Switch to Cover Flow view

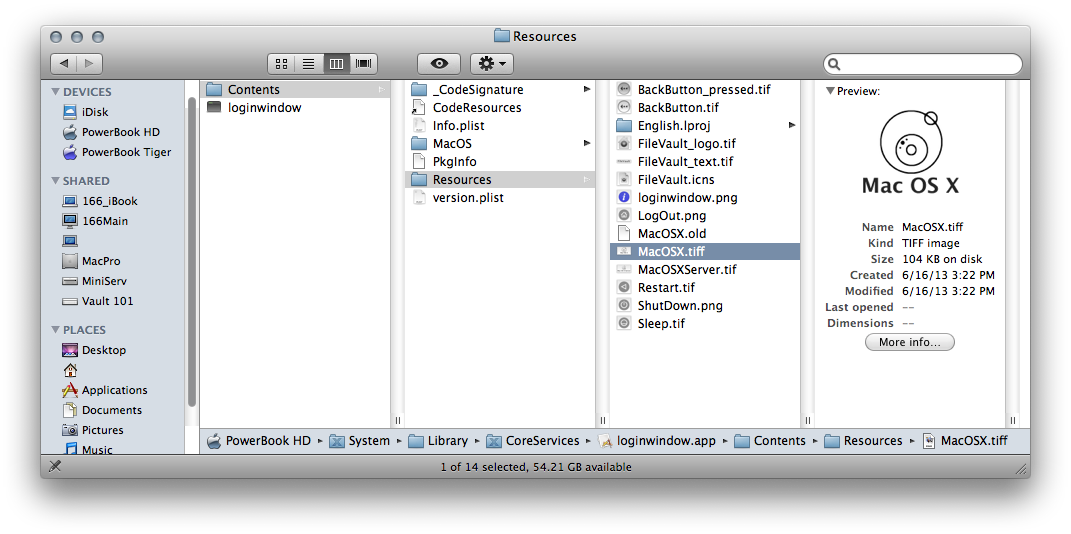coord(364,64)
